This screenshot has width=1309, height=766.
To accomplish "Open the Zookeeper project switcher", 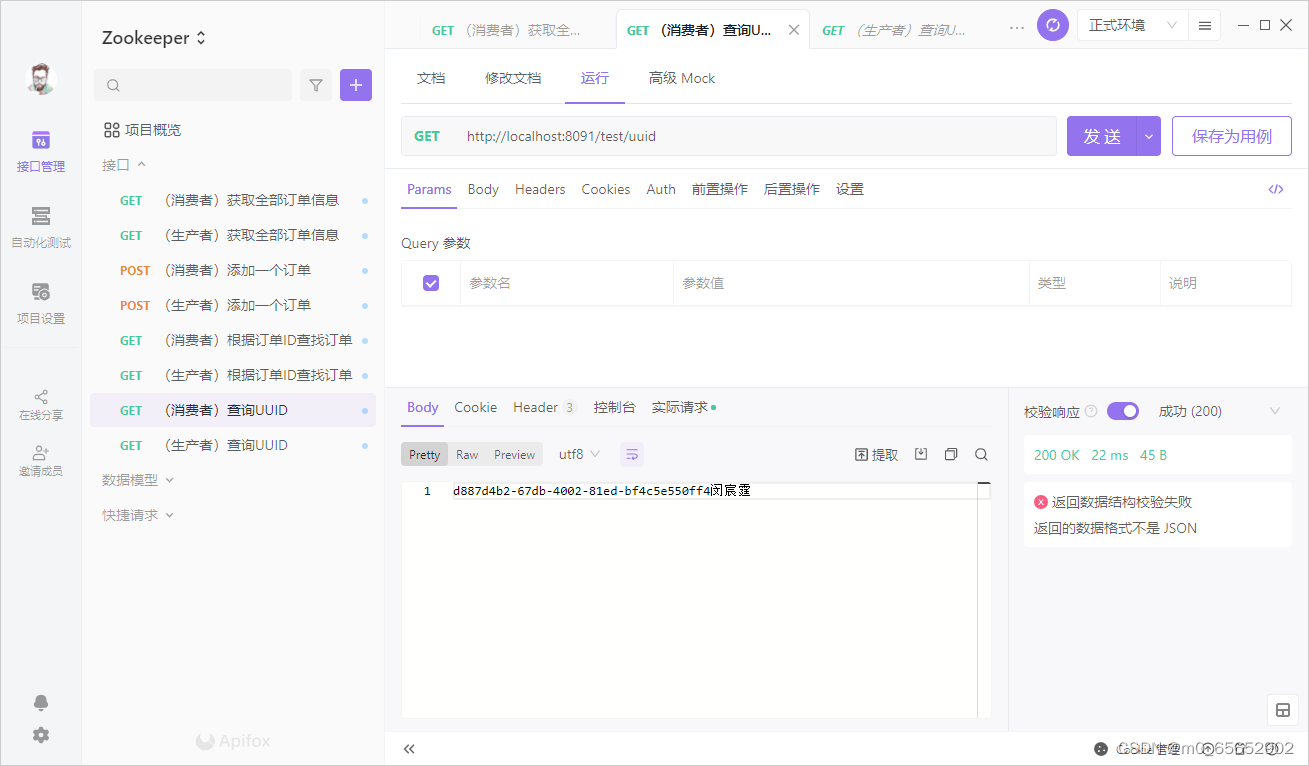I will pyautogui.click(x=154, y=38).
